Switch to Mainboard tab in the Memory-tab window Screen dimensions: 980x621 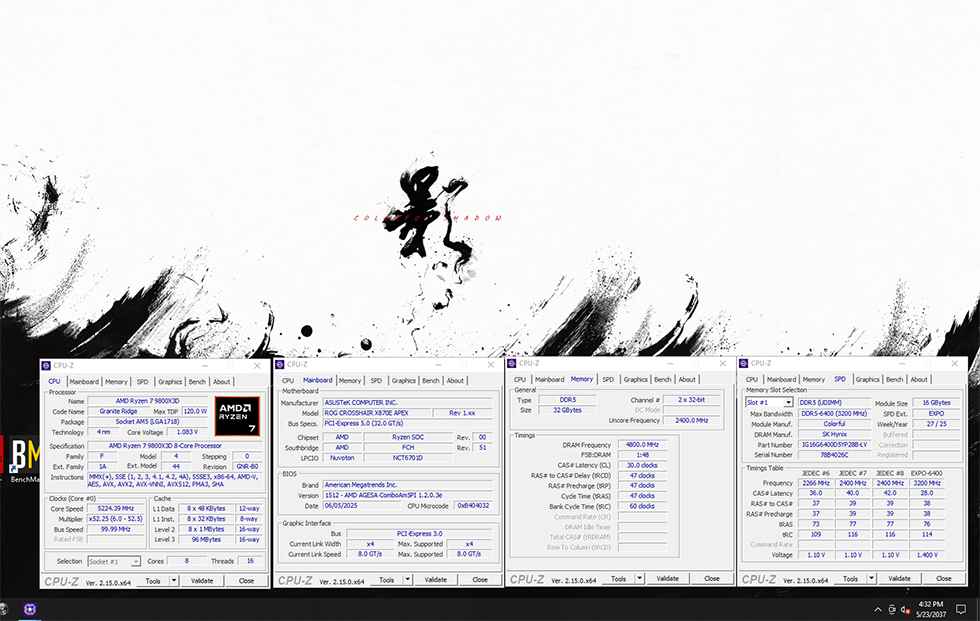(x=549, y=379)
